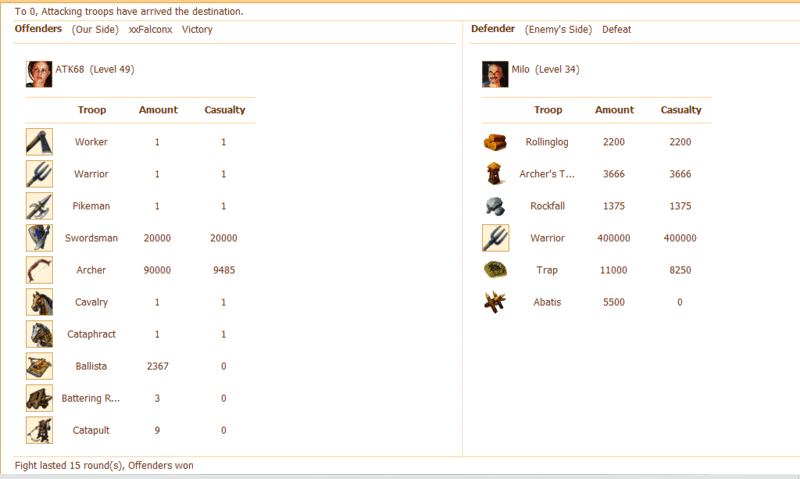Viewport: 800px width, 479px height.
Task: Select the Archer's Tower icon
Action: pyautogui.click(x=495, y=174)
